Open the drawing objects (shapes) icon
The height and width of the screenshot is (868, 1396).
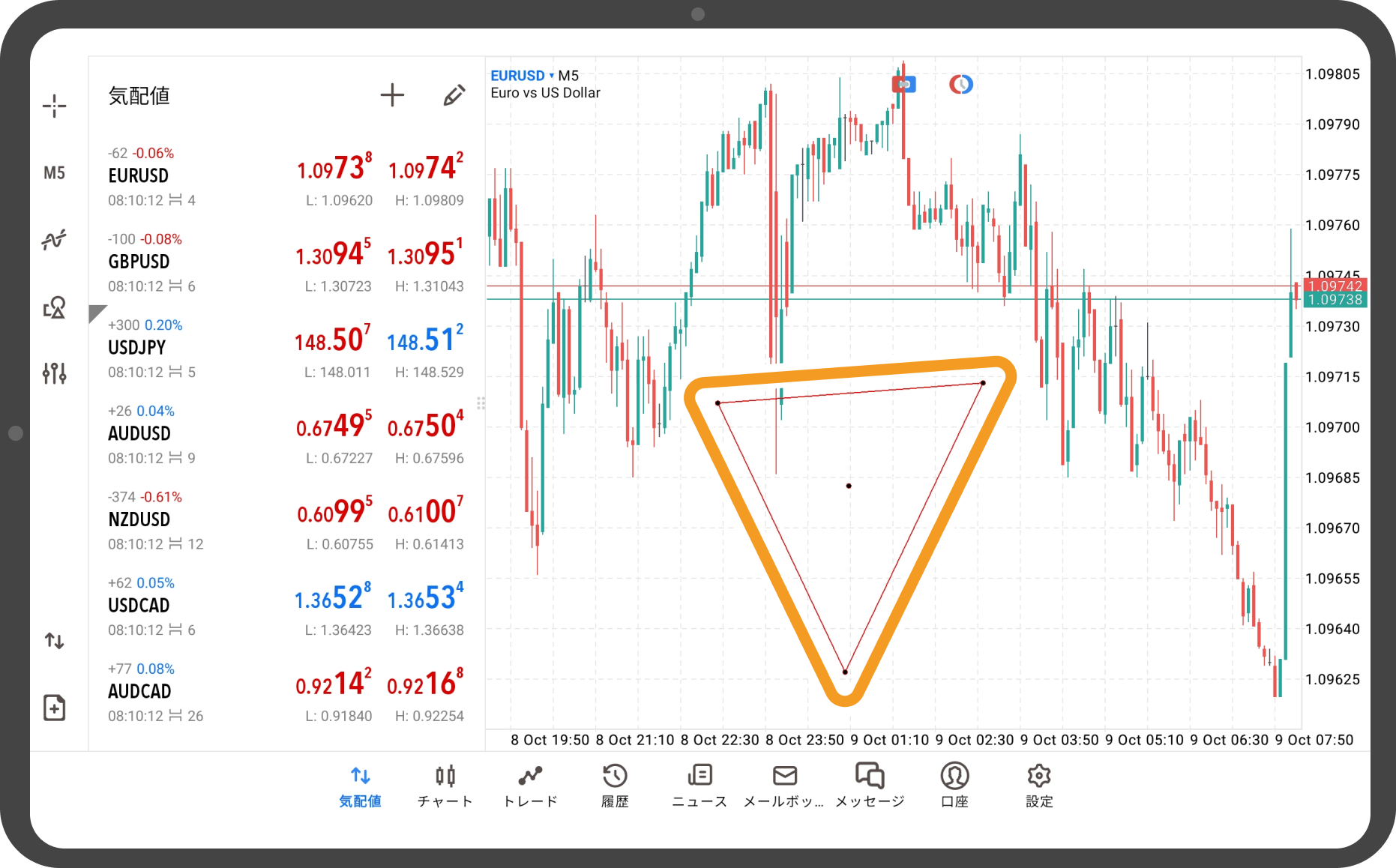point(54,307)
